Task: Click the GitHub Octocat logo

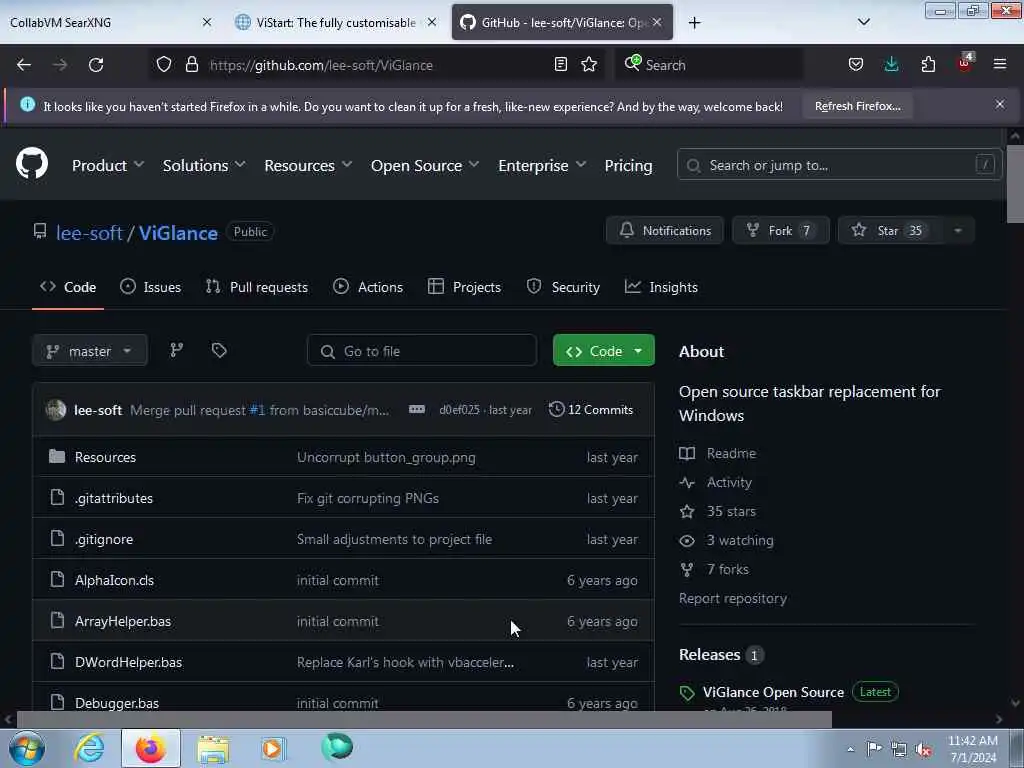Action: point(32,163)
